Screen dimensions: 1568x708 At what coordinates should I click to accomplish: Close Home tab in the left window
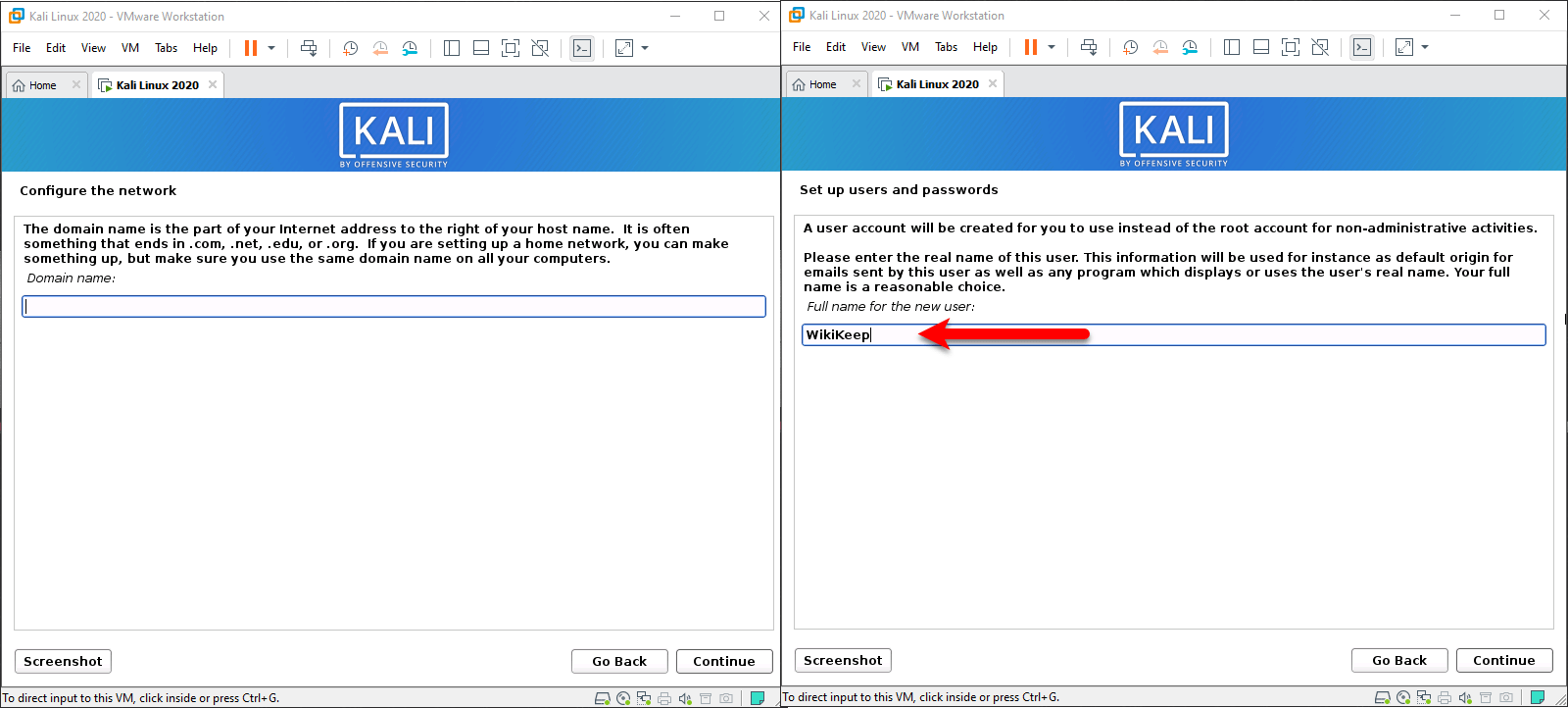coord(76,84)
